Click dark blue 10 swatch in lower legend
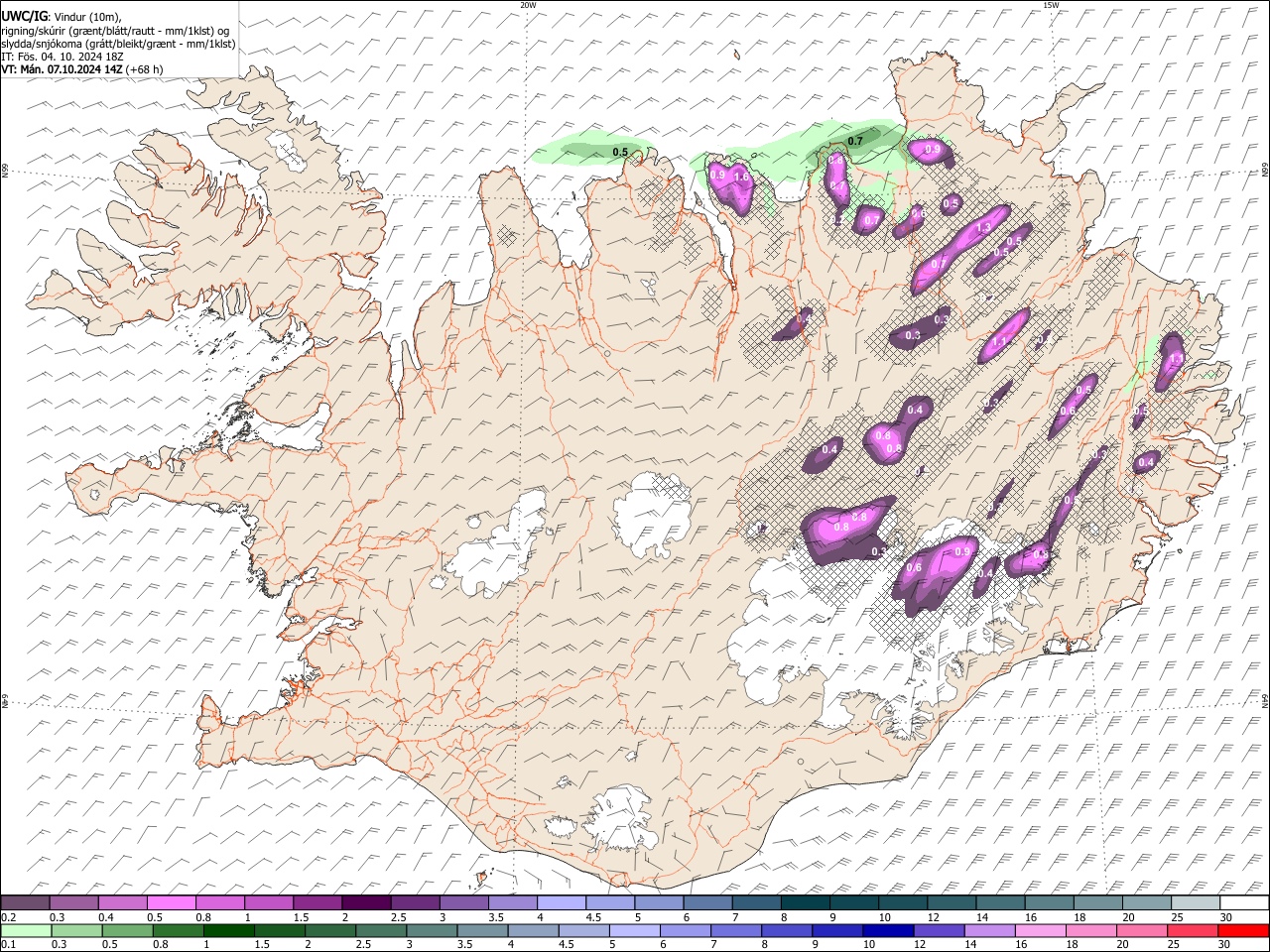Viewport: 1270px width, 952px height. coord(888,930)
